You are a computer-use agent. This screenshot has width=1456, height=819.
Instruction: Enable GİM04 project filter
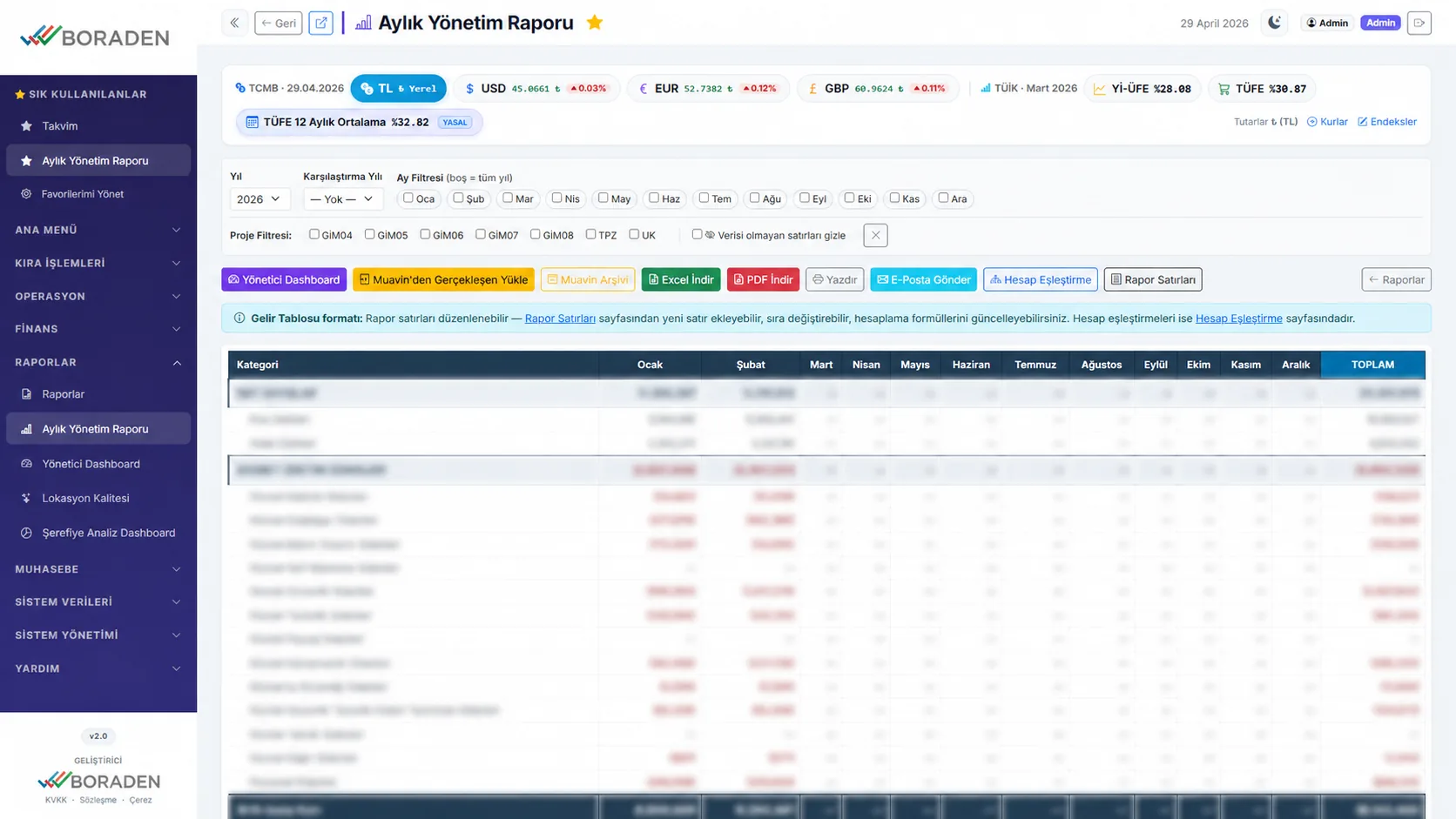(x=314, y=234)
